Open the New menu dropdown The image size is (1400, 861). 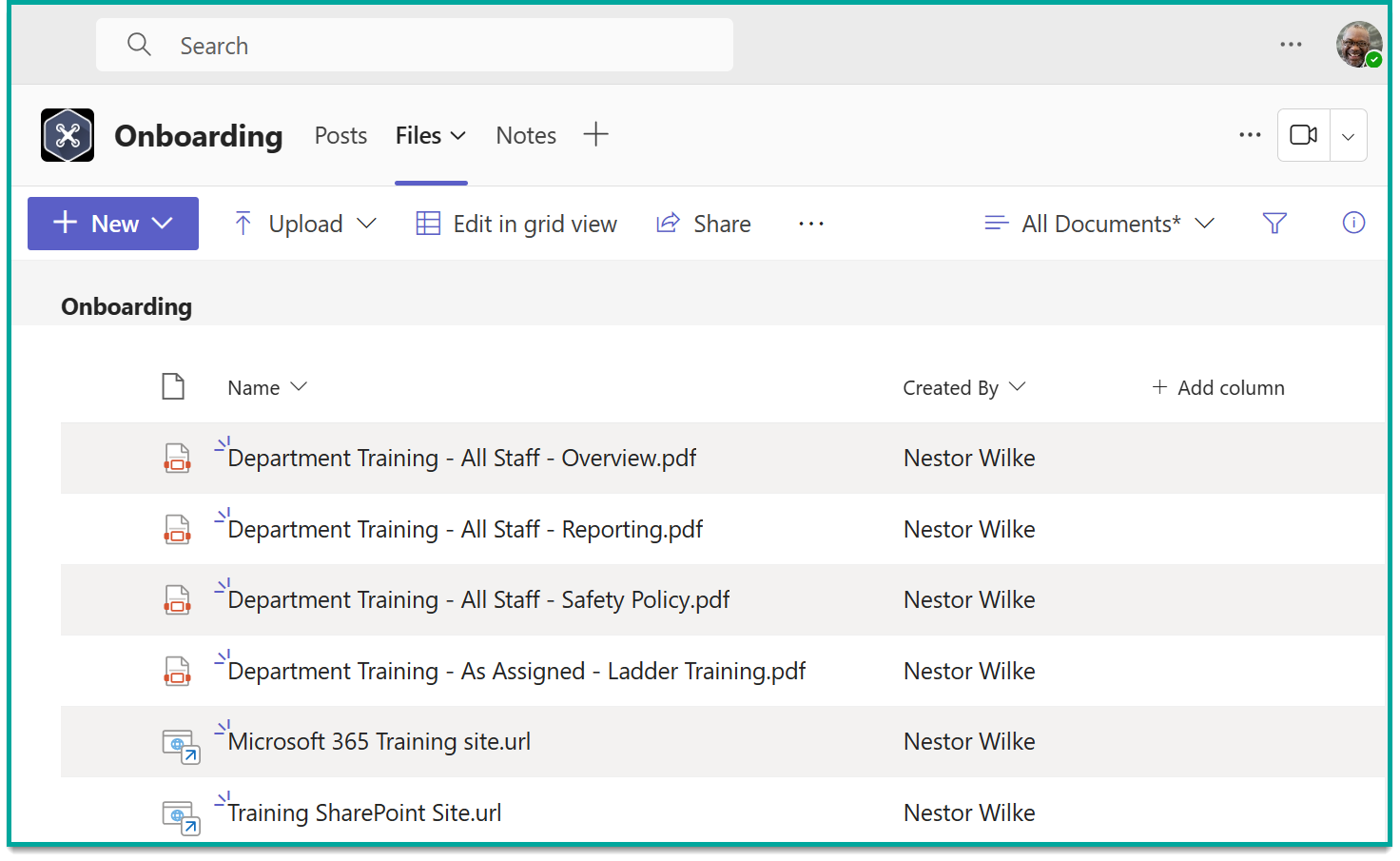pos(163,223)
